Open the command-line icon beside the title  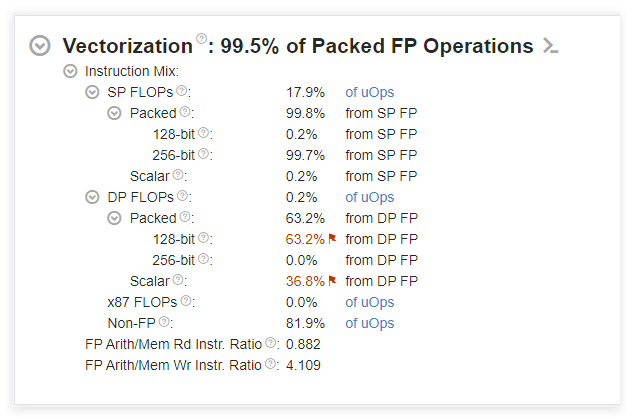point(549,46)
